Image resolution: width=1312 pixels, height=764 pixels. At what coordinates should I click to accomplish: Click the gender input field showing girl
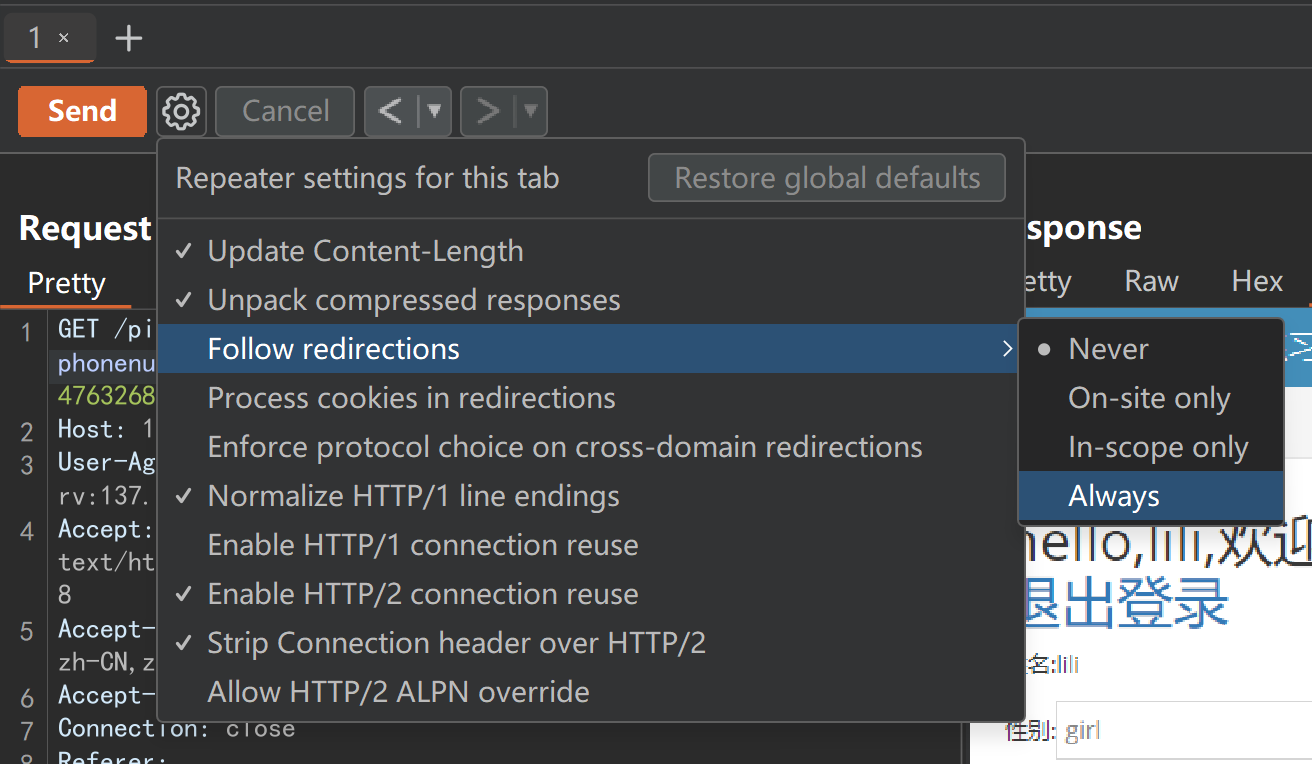1180,731
